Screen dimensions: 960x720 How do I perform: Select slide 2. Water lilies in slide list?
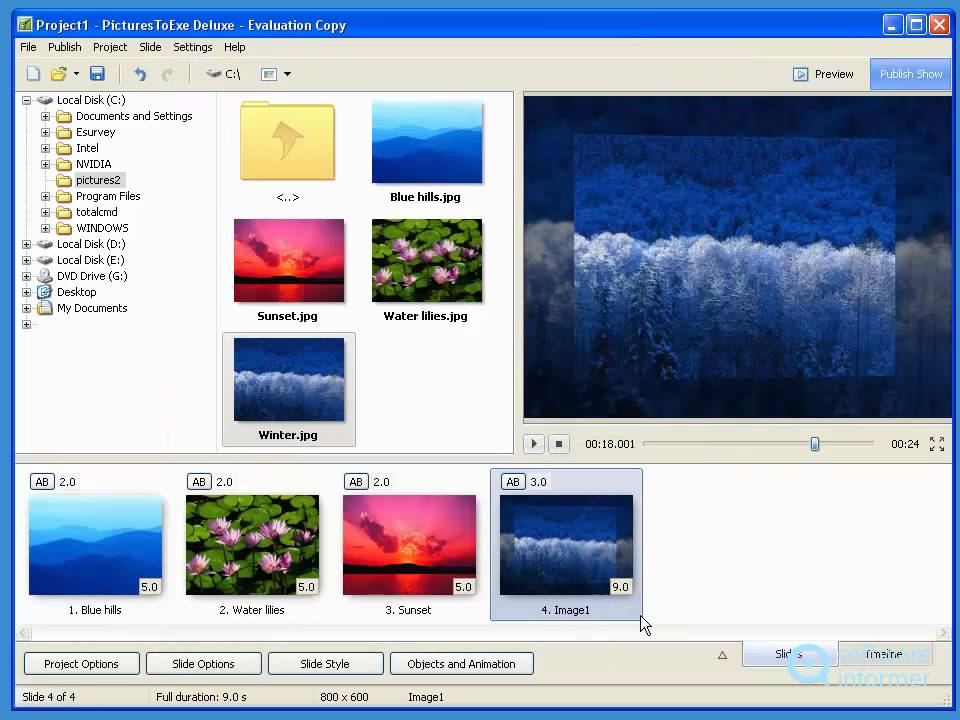pos(252,545)
